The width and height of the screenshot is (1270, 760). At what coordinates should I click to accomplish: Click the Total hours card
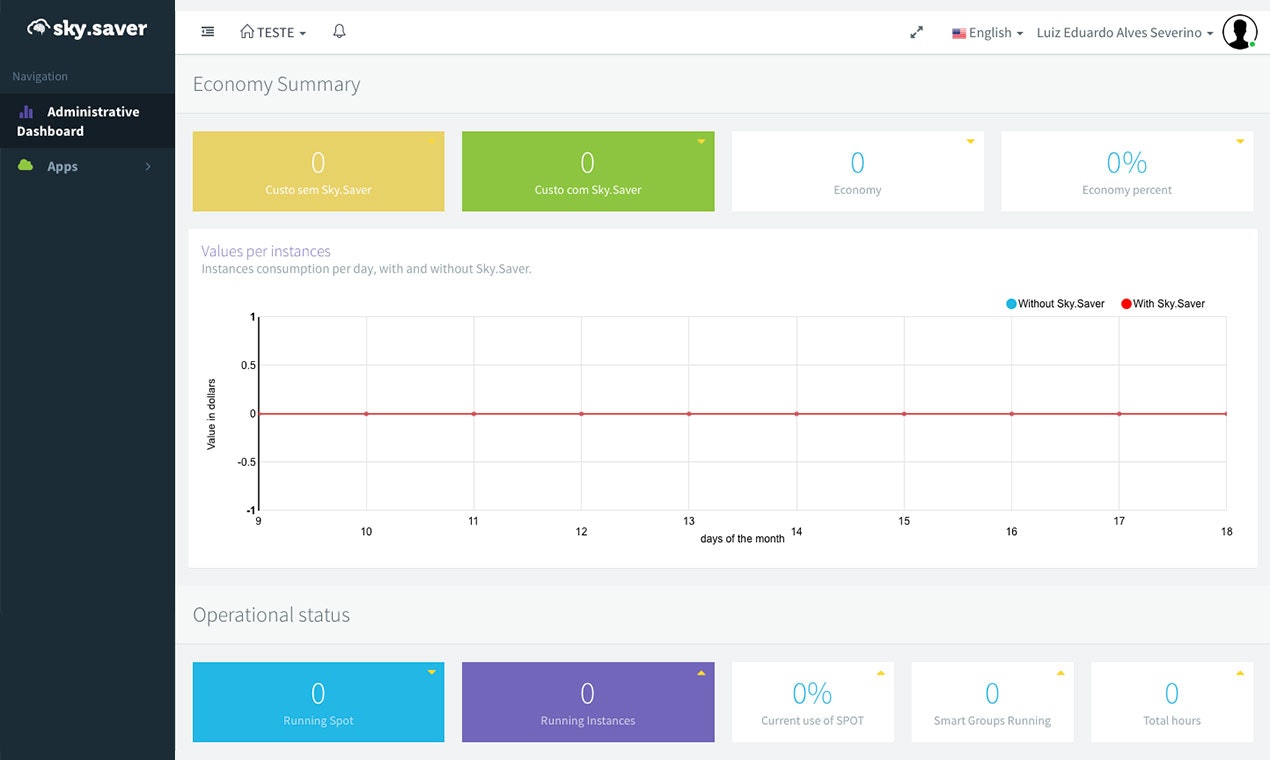point(1172,702)
